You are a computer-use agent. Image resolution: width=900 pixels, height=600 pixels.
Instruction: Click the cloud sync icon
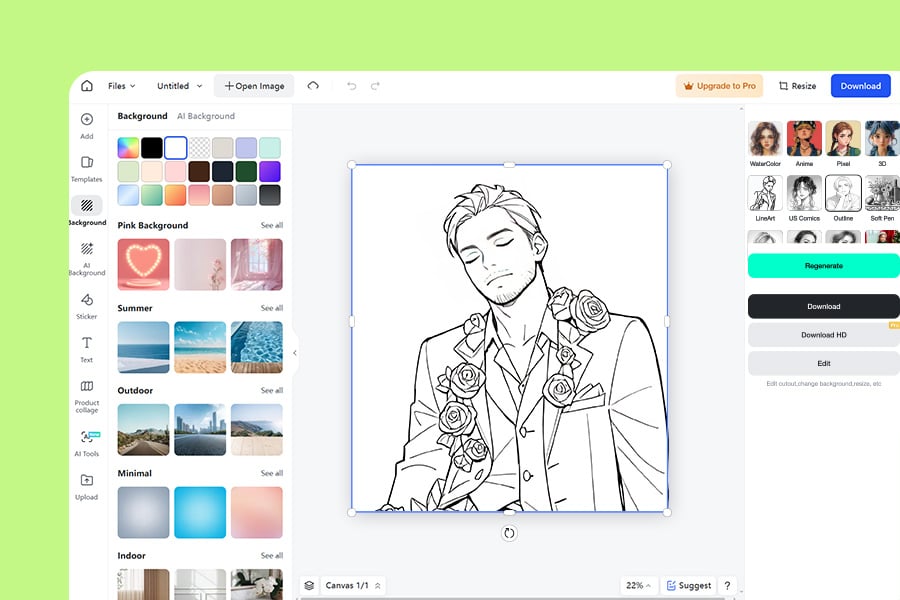[x=313, y=86]
